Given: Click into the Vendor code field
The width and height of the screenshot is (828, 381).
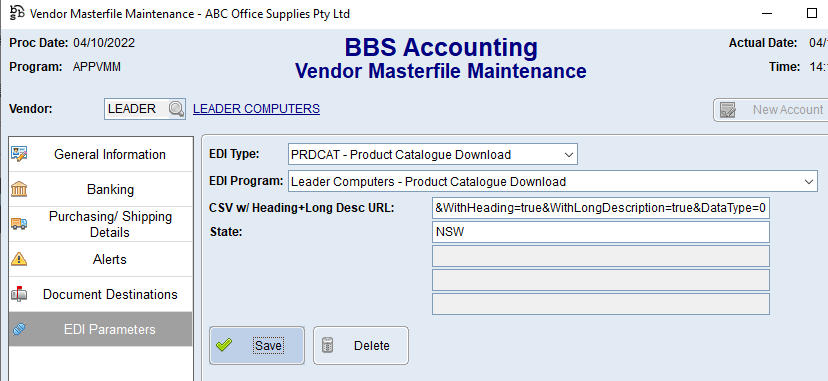Looking at the screenshot, I should tap(137, 109).
